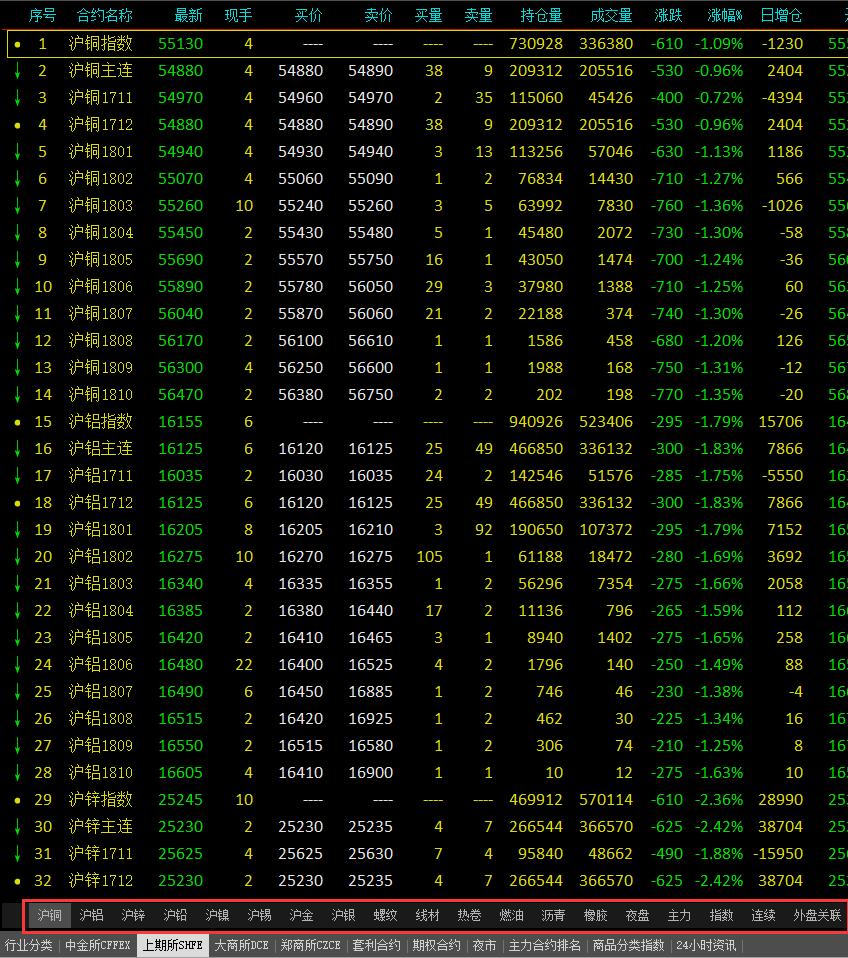Switch to 中金所CFFEX exchange tab

pyautogui.click(x=98, y=945)
